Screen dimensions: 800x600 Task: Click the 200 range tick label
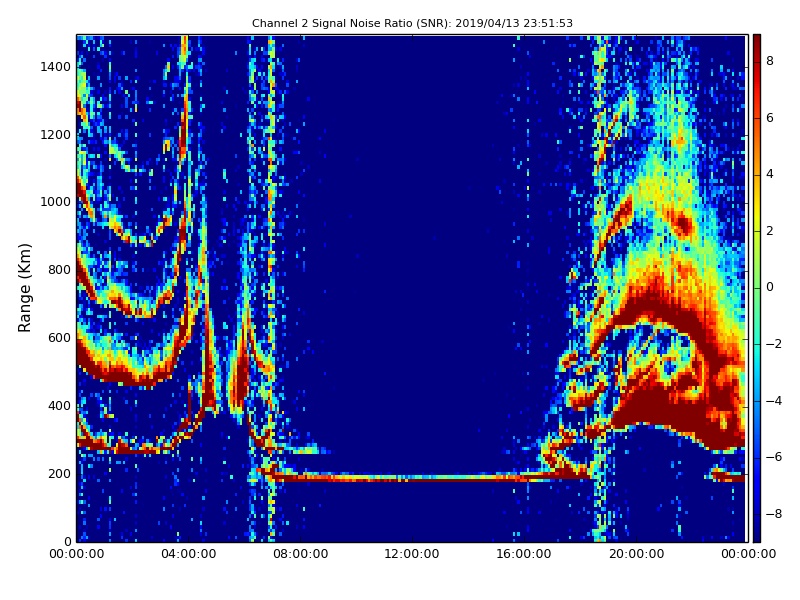(x=59, y=473)
